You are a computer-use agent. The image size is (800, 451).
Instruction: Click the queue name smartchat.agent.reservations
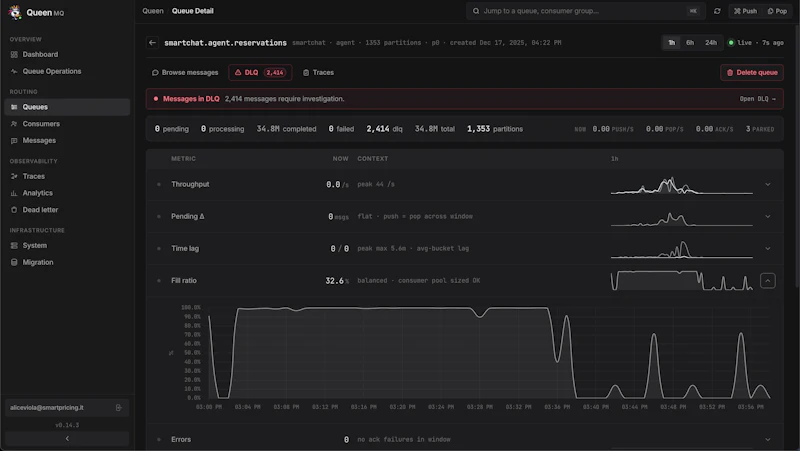(225, 43)
